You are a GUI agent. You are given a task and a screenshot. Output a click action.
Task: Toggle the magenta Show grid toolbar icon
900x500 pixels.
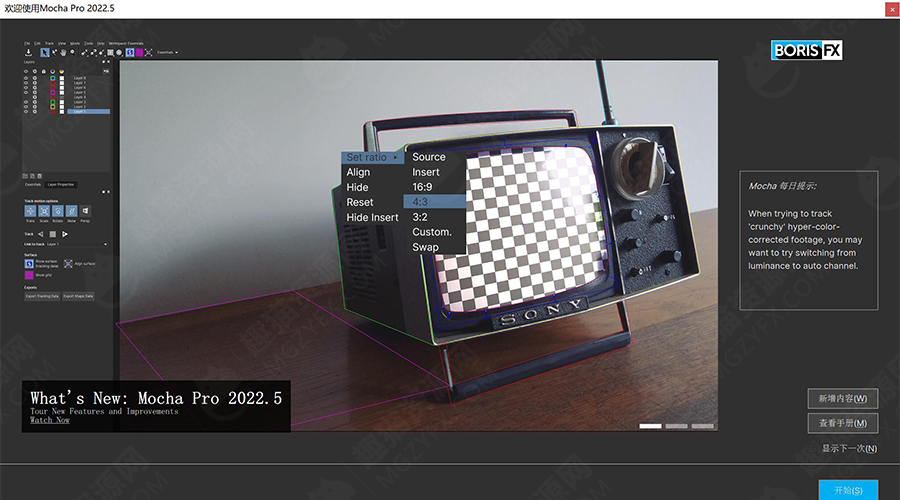(x=139, y=52)
